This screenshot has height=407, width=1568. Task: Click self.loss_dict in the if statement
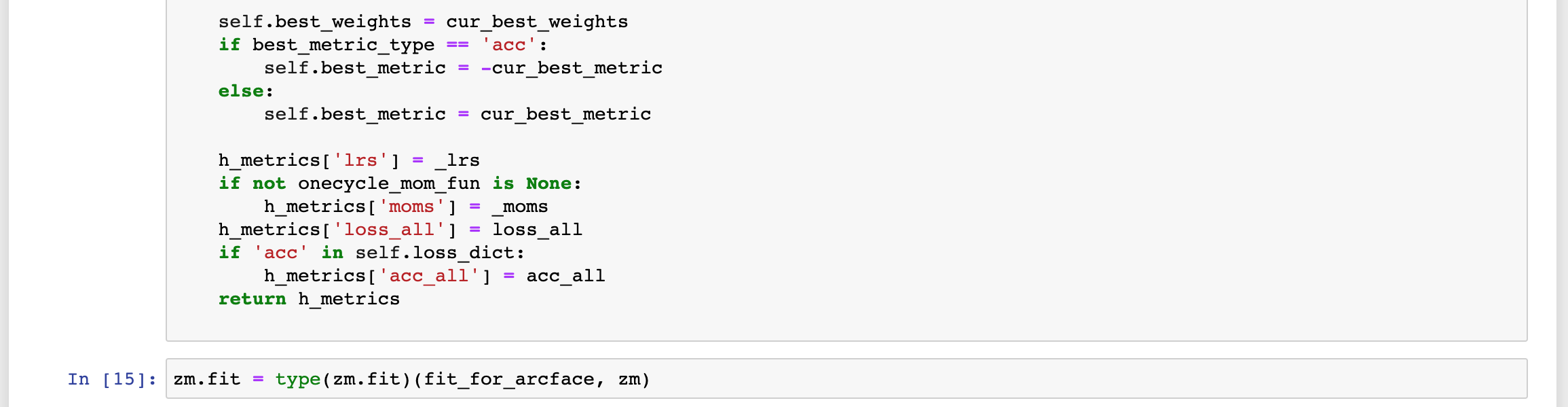pos(434,253)
